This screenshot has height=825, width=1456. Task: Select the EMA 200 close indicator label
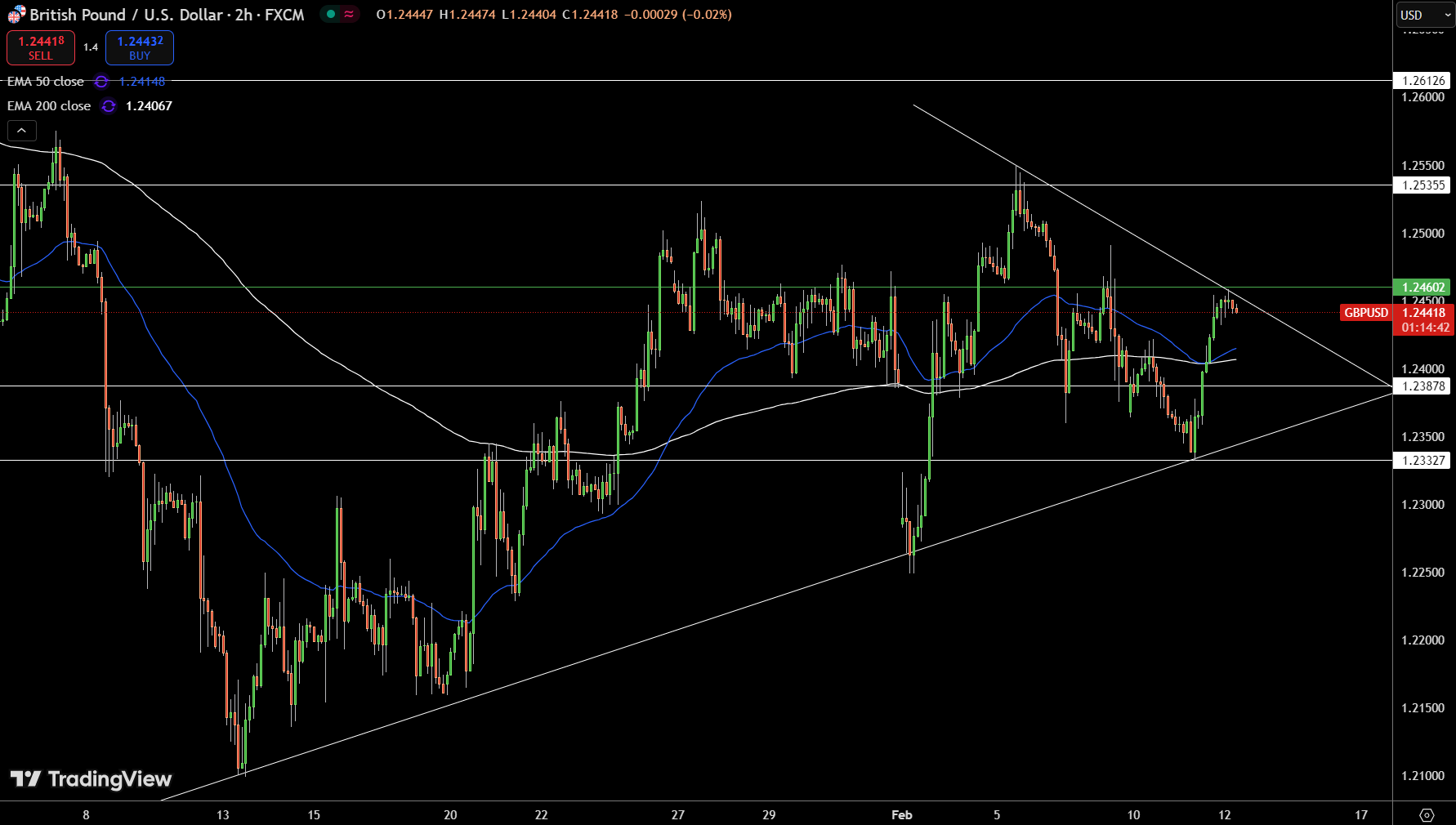[49, 106]
